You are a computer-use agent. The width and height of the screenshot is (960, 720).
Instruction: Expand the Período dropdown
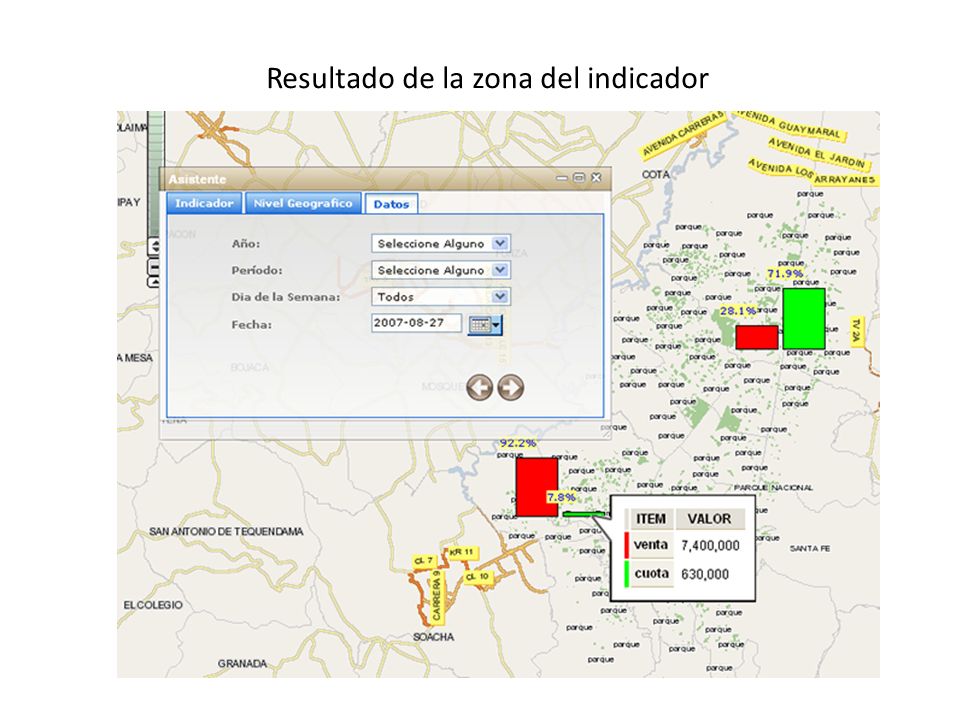tap(441, 270)
